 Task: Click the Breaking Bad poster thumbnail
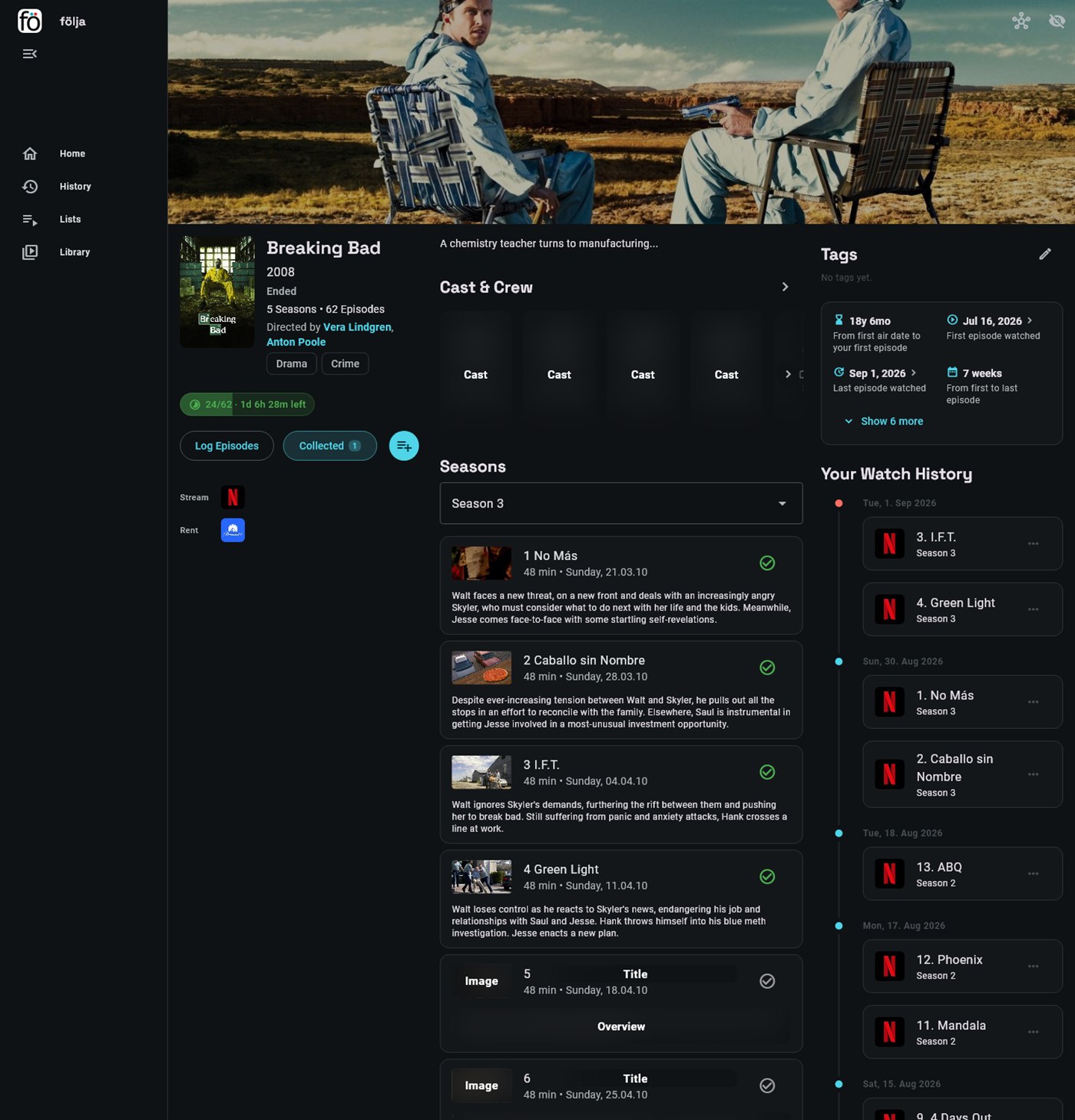217,292
